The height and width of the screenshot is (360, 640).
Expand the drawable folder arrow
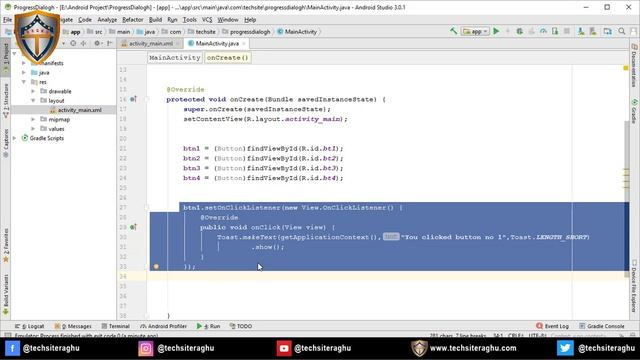coord(33,91)
